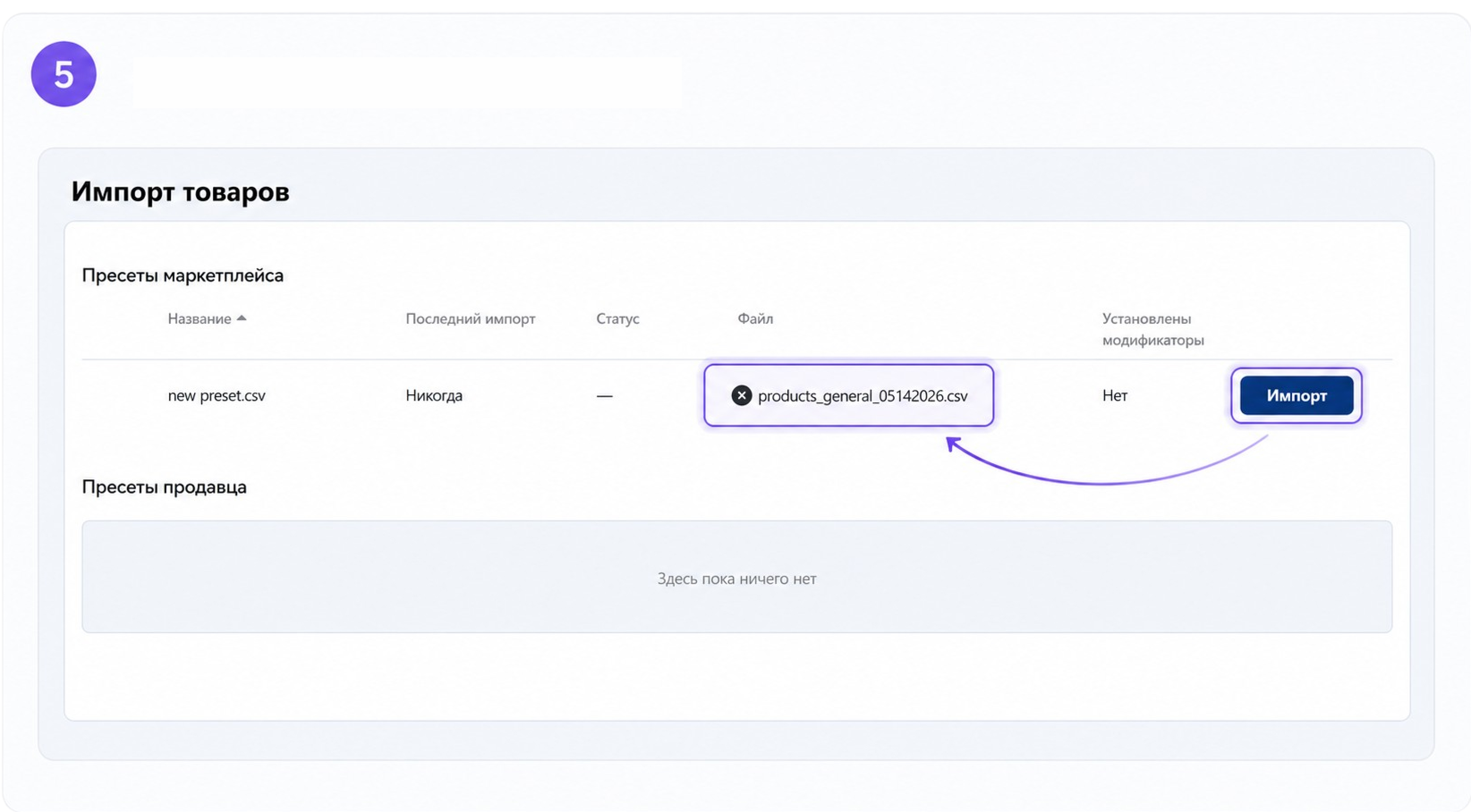Click the products_general_05142026.csv file name
1471x812 pixels.
click(862, 396)
